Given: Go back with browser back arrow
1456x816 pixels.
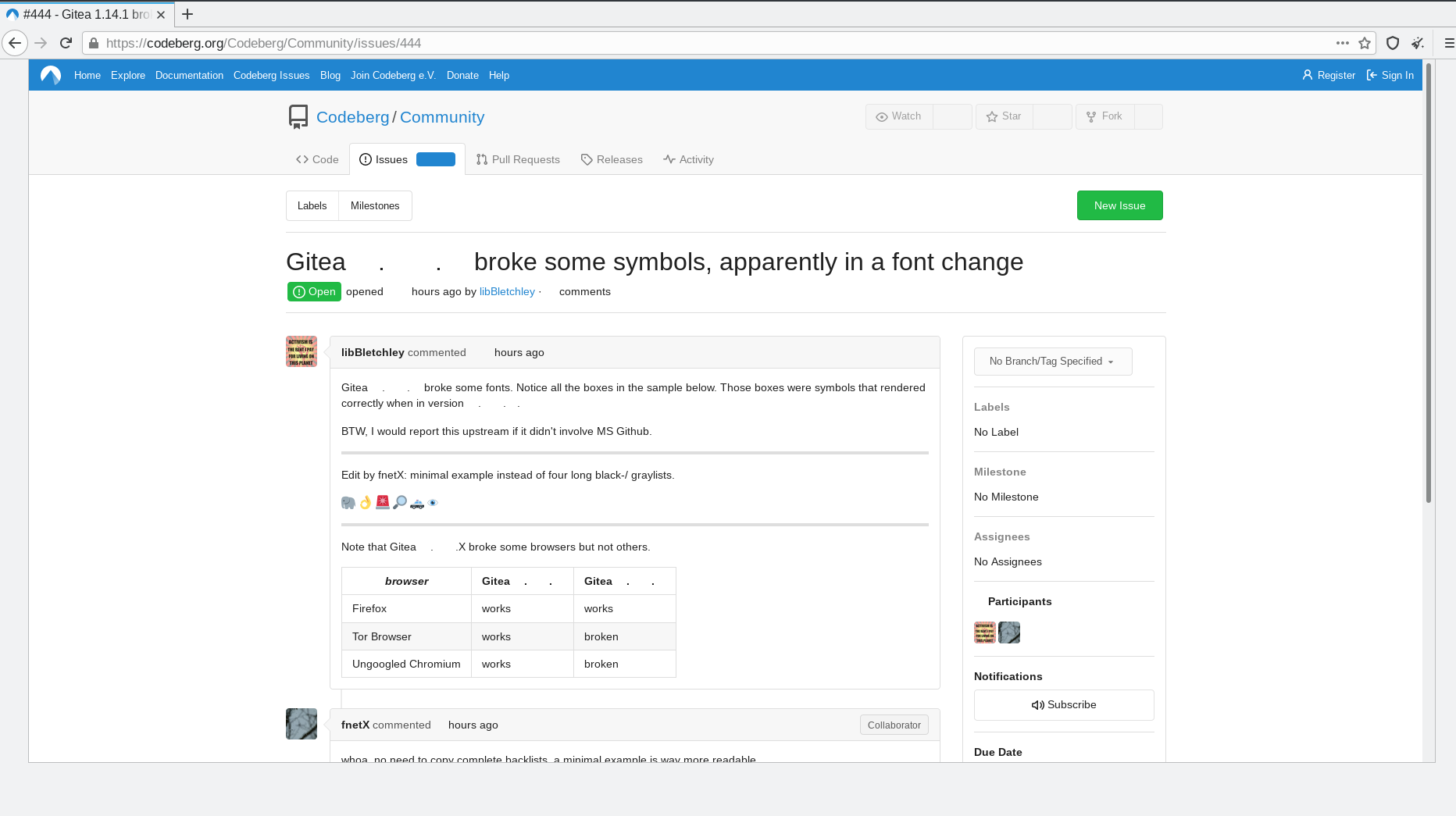Looking at the screenshot, I should pos(14,43).
